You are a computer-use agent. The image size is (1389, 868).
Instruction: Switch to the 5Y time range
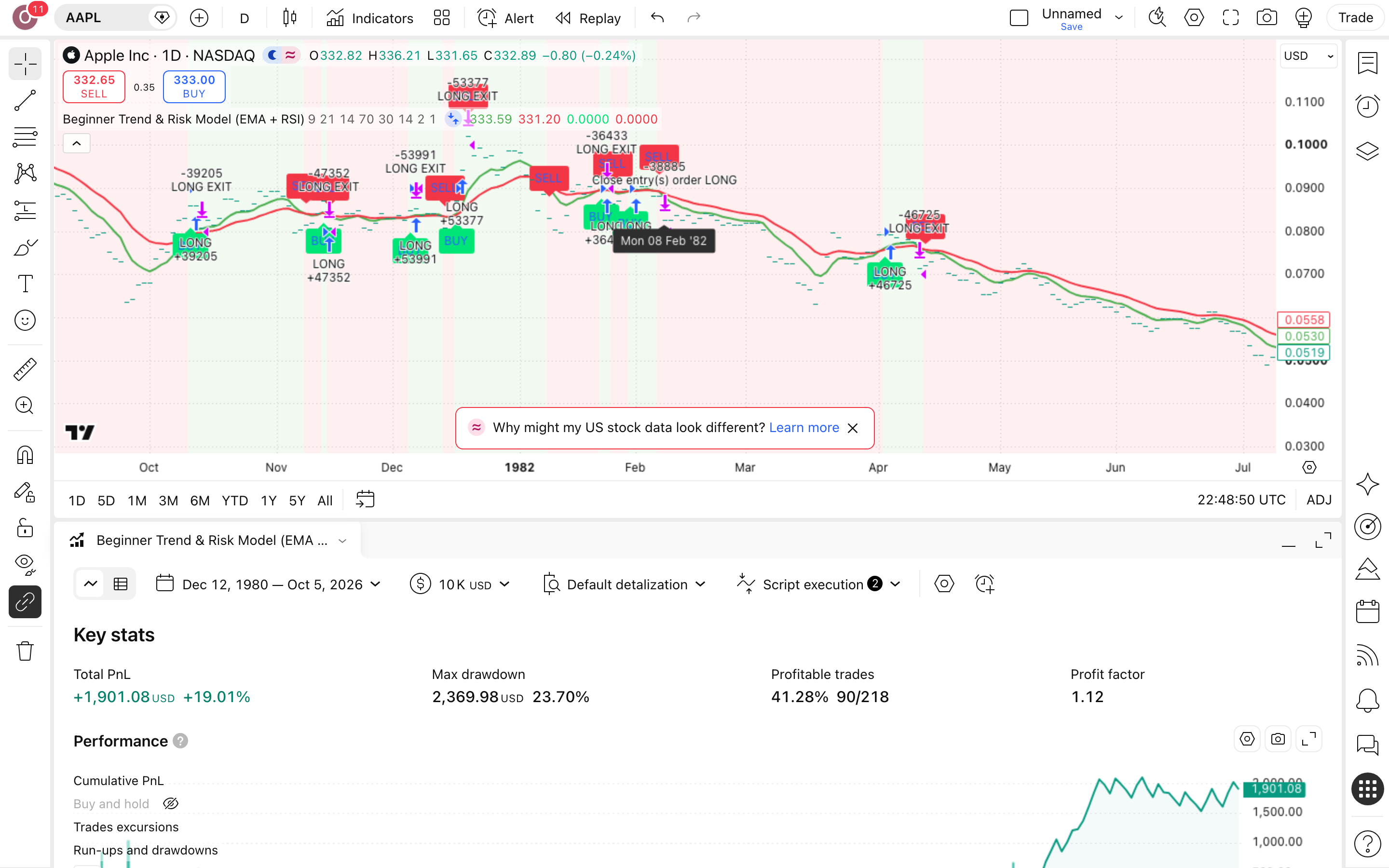tap(297, 501)
